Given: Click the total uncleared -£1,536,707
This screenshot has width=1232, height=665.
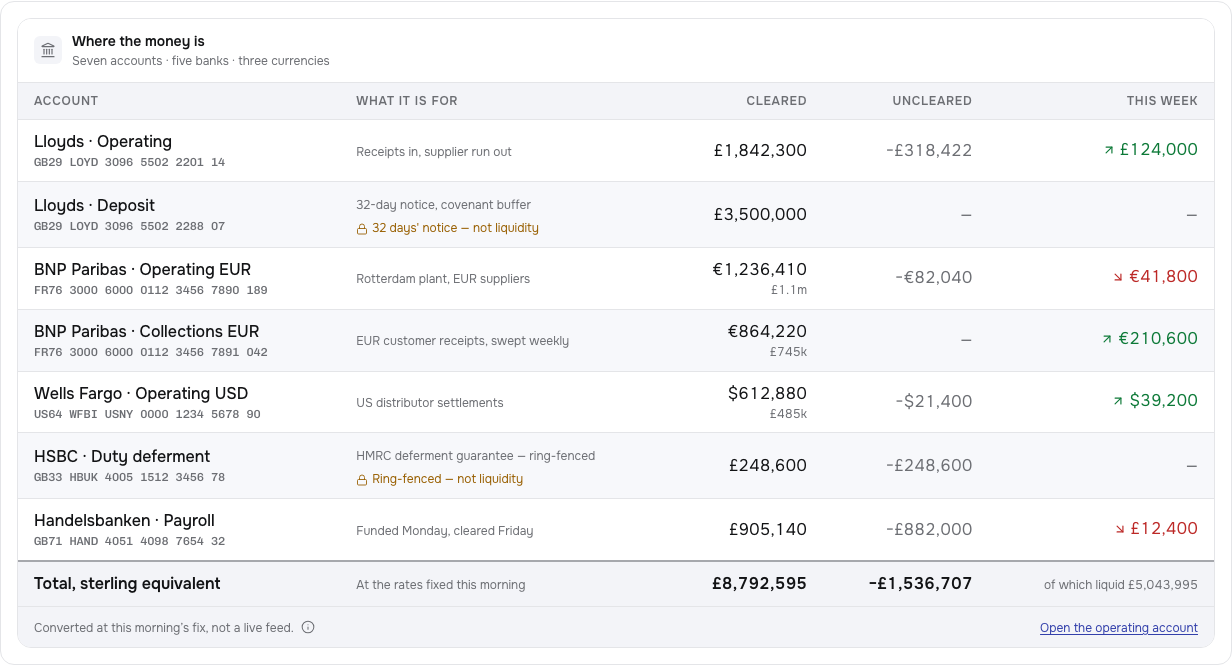Looking at the screenshot, I should (920, 584).
